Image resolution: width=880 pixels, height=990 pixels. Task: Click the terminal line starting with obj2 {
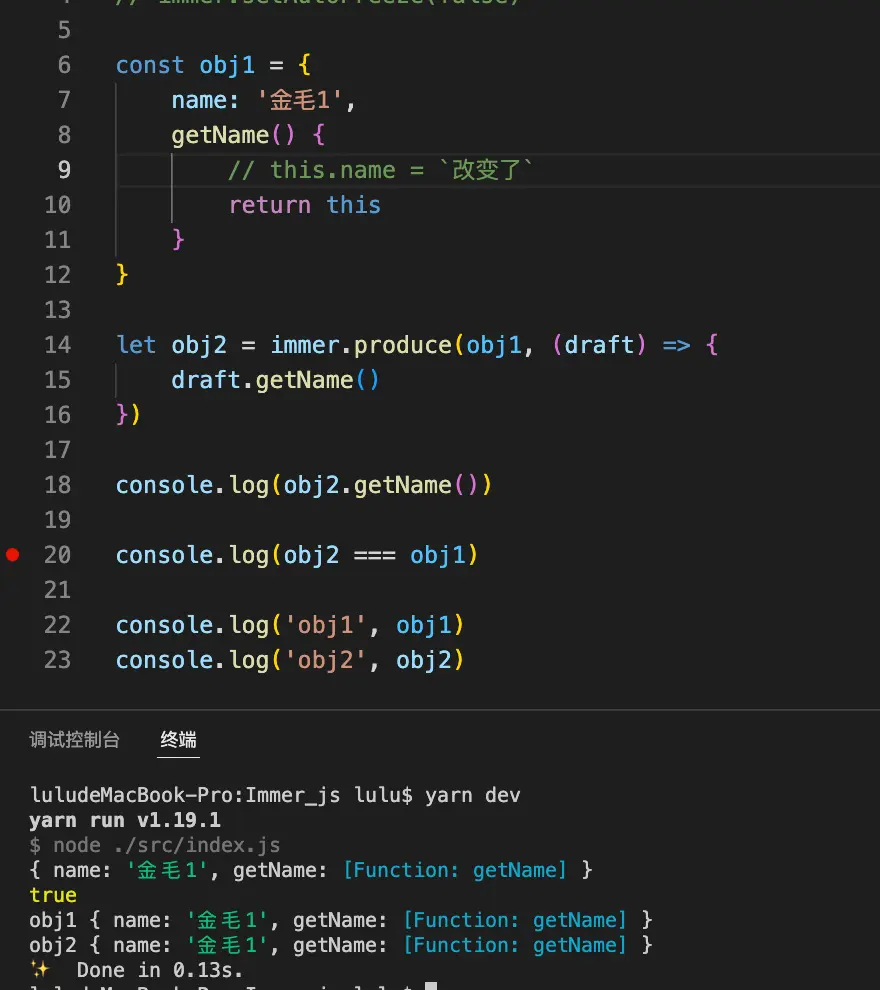click(x=341, y=945)
